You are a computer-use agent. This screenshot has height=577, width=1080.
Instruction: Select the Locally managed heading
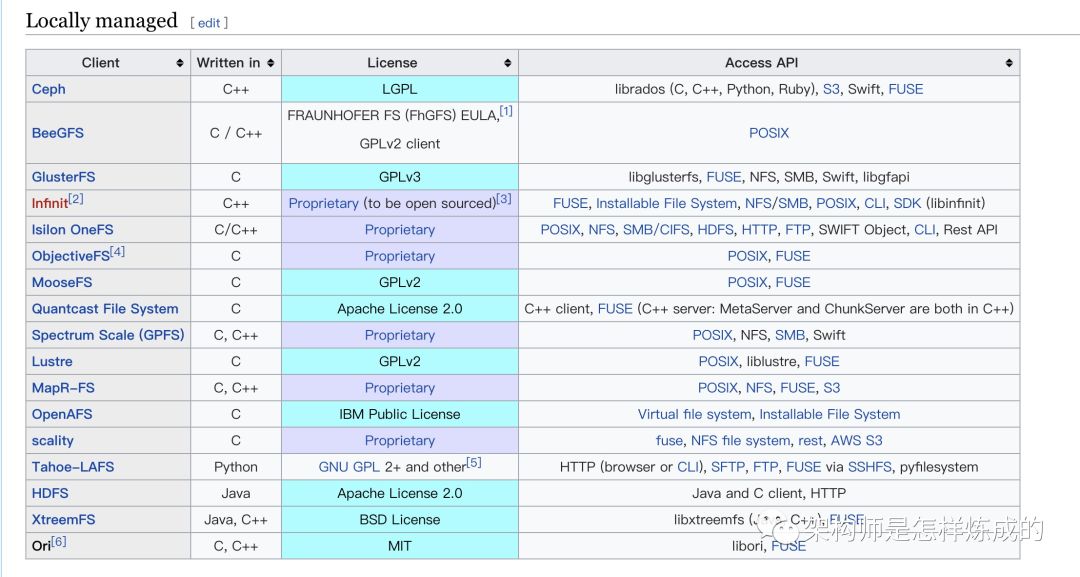pyautogui.click(x=101, y=21)
